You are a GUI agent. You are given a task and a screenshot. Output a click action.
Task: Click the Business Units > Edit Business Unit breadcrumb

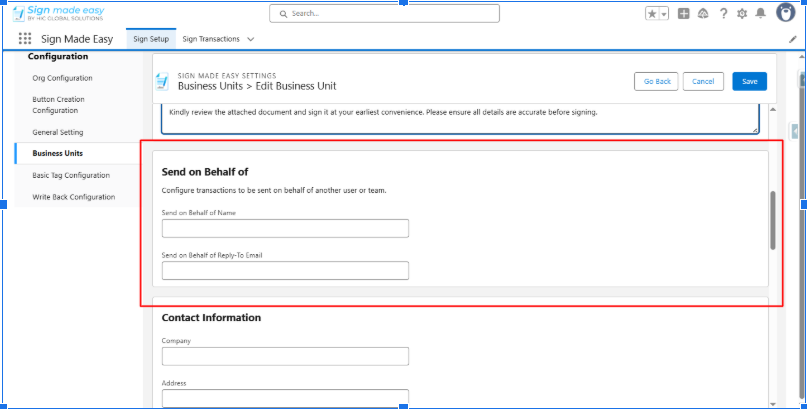coord(257,86)
